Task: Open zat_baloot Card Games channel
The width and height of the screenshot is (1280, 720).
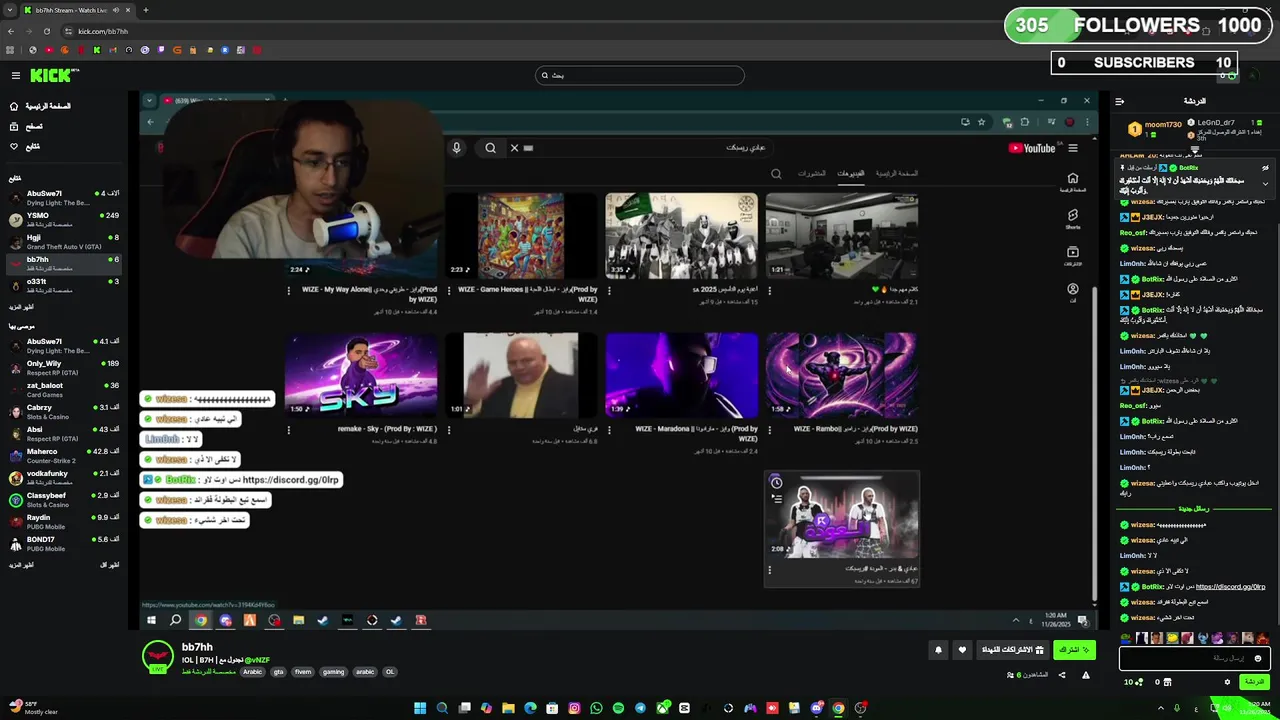Action: pyautogui.click(x=64, y=389)
